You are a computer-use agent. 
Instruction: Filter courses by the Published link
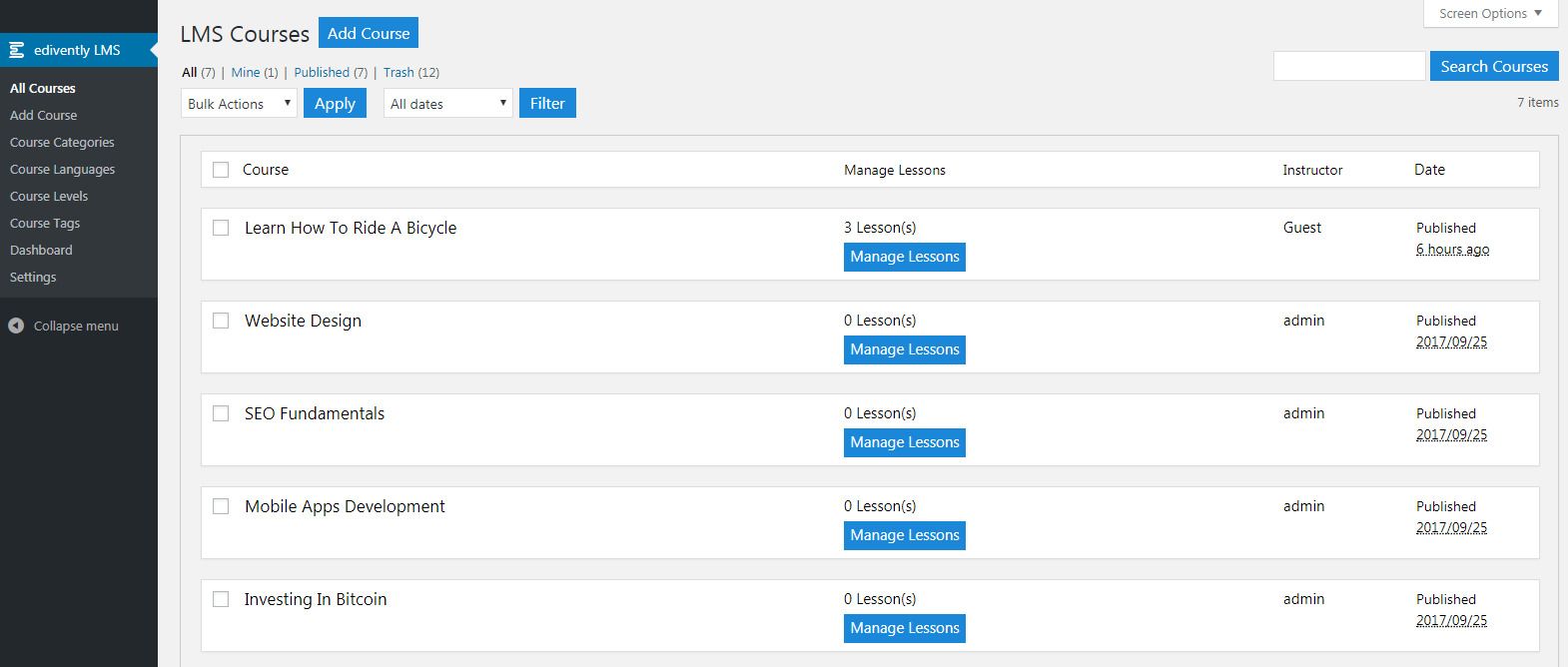click(x=322, y=73)
